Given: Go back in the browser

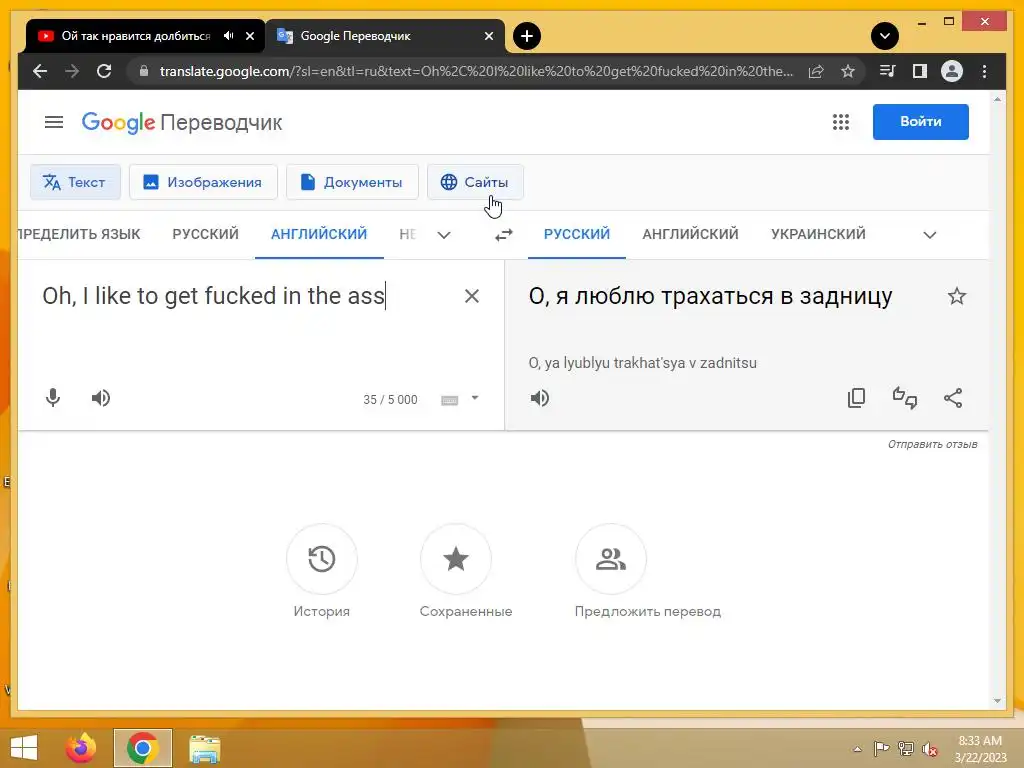Looking at the screenshot, I should [x=40, y=71].
